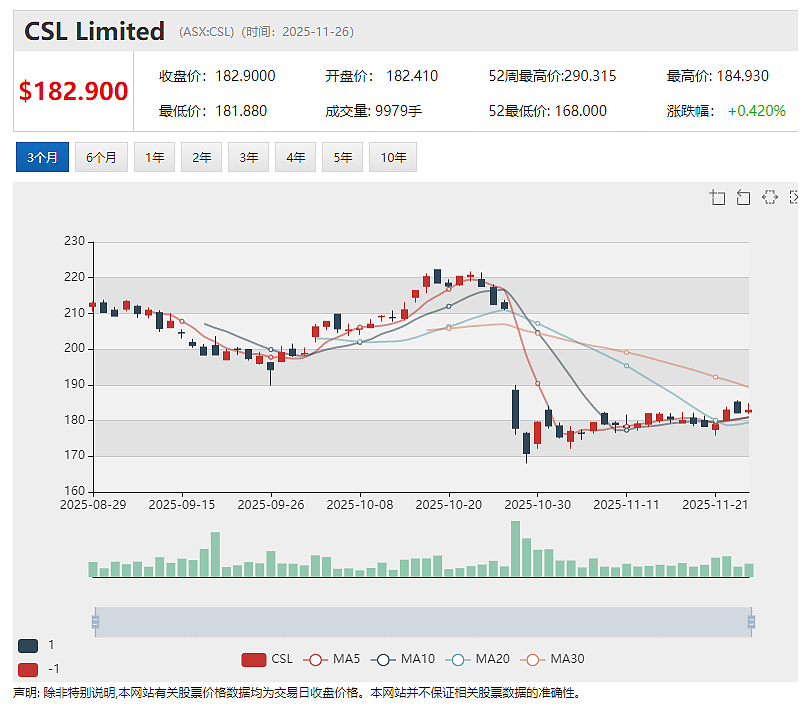812x715 pixels.
Task: Toggle the MA5 line in legend
Action: click(x=331, y=659)
